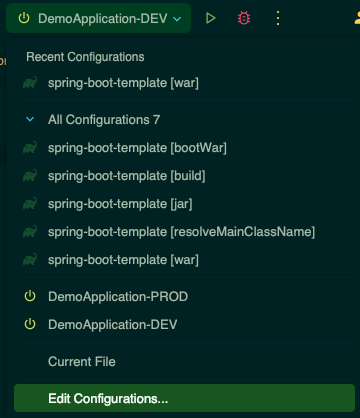Start debugging with the red bug icon
This screenshot has width=360, height=418.
point(244,18)
